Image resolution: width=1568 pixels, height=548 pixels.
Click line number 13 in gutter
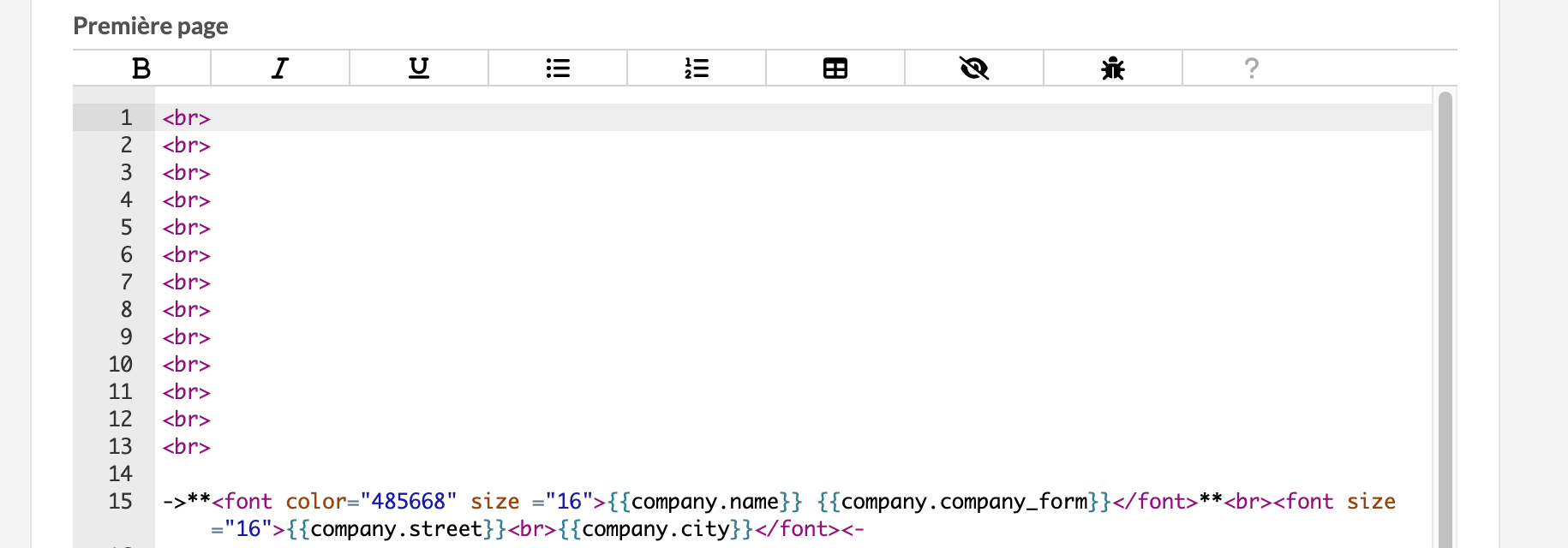click(x=121, y=446)
